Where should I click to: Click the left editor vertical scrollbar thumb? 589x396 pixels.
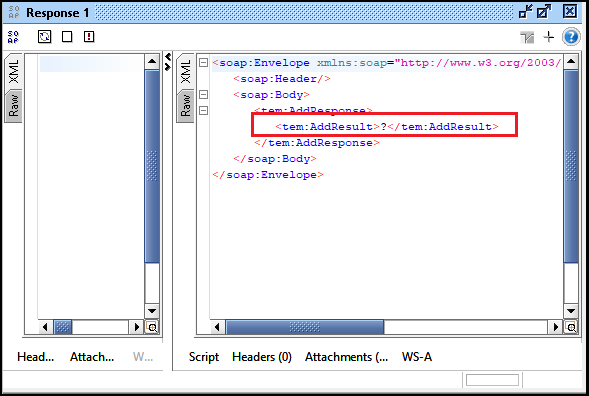[x=152, y=166]
